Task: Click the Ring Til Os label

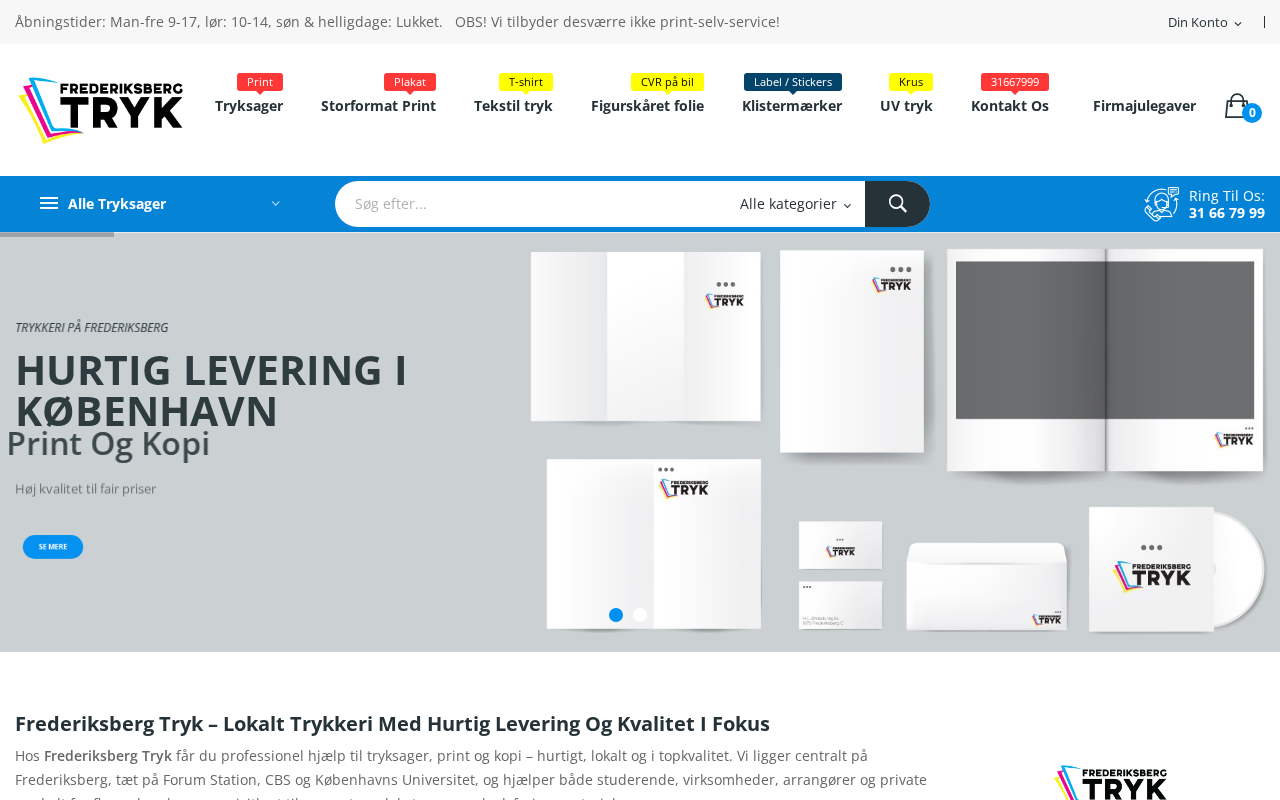Action: click(x=1227, y=196)
